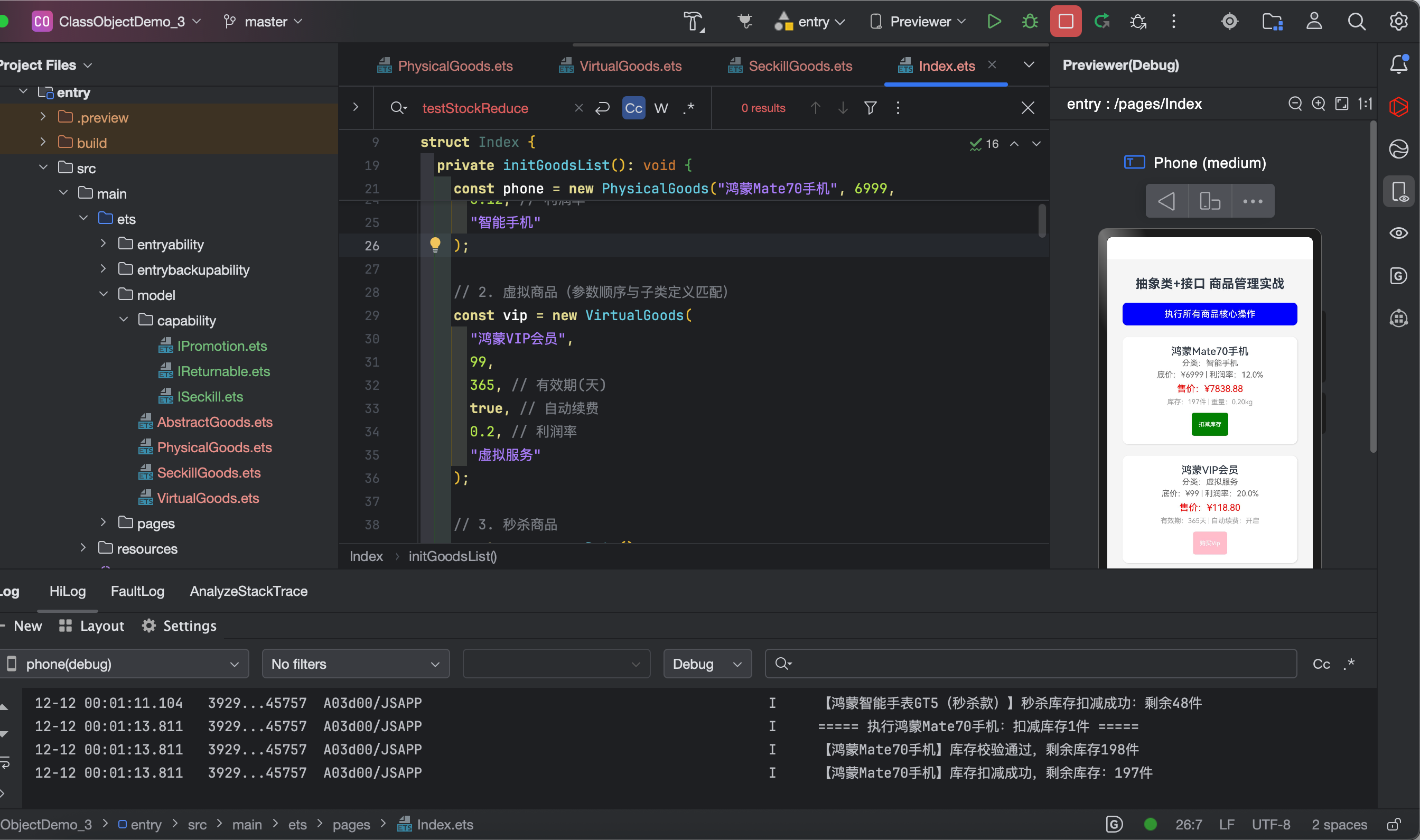1420x840 pixels.
Task: Click the previewer back arrow button
Action: 1166,201
